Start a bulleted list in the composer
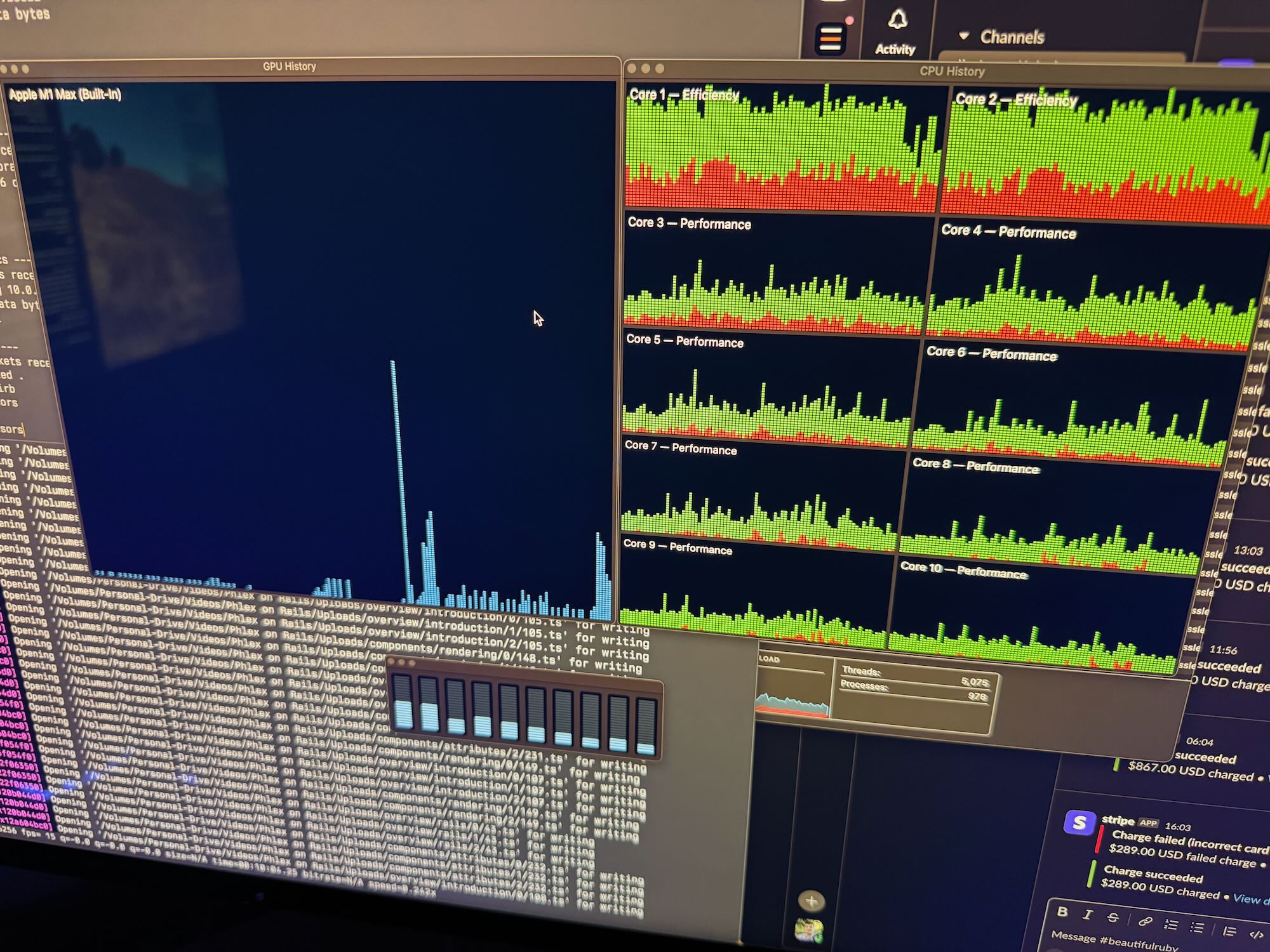Image resolution: width=1270 pixels, height=952 pixels. pos(1197,927)
